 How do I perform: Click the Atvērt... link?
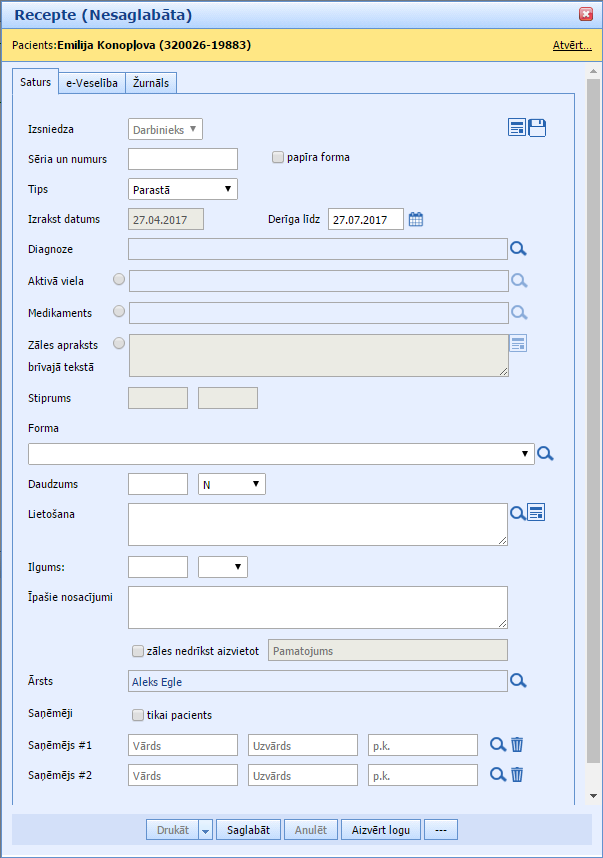[x=571, y=46]
